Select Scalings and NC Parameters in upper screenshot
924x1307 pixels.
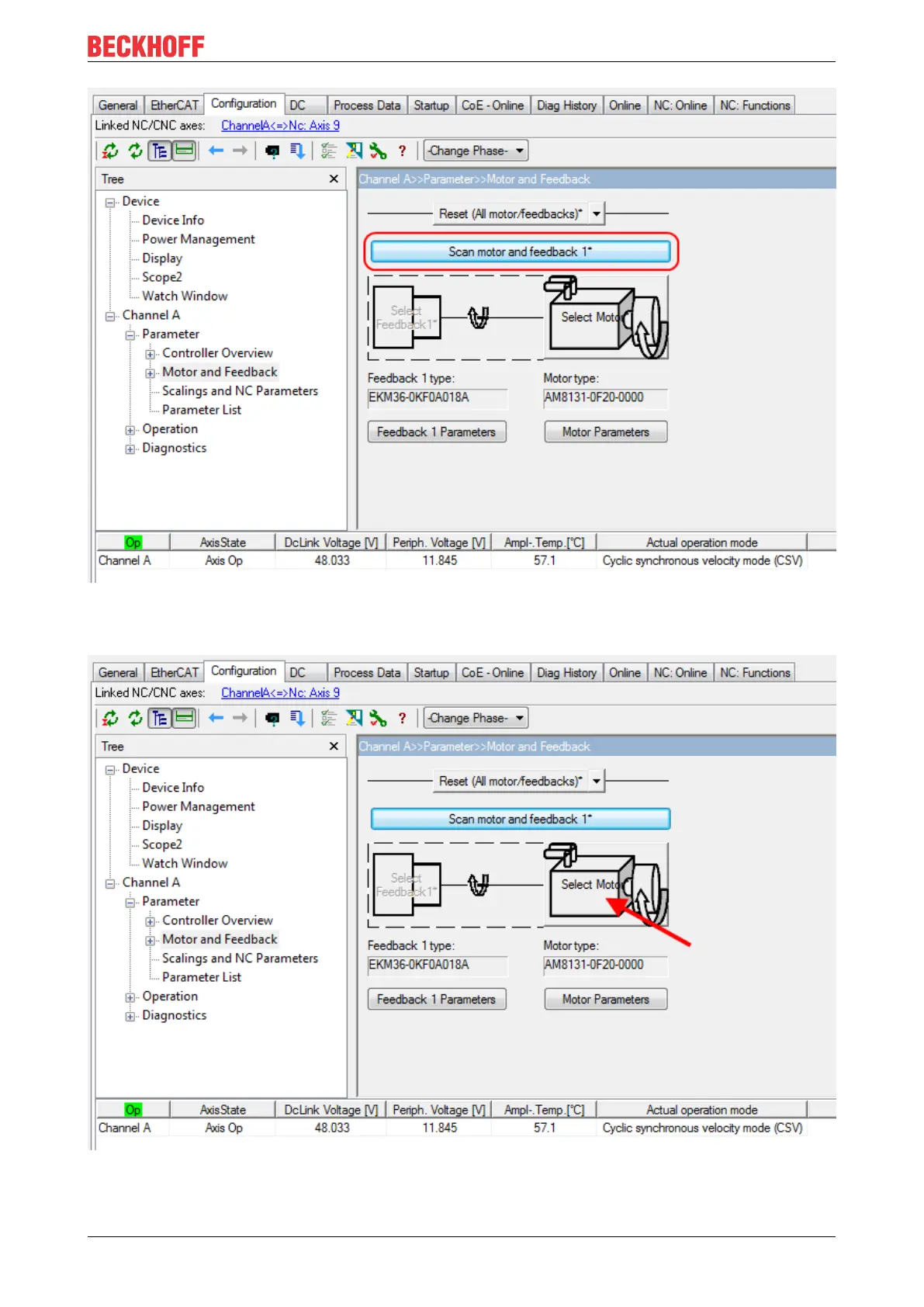point(240,391)
